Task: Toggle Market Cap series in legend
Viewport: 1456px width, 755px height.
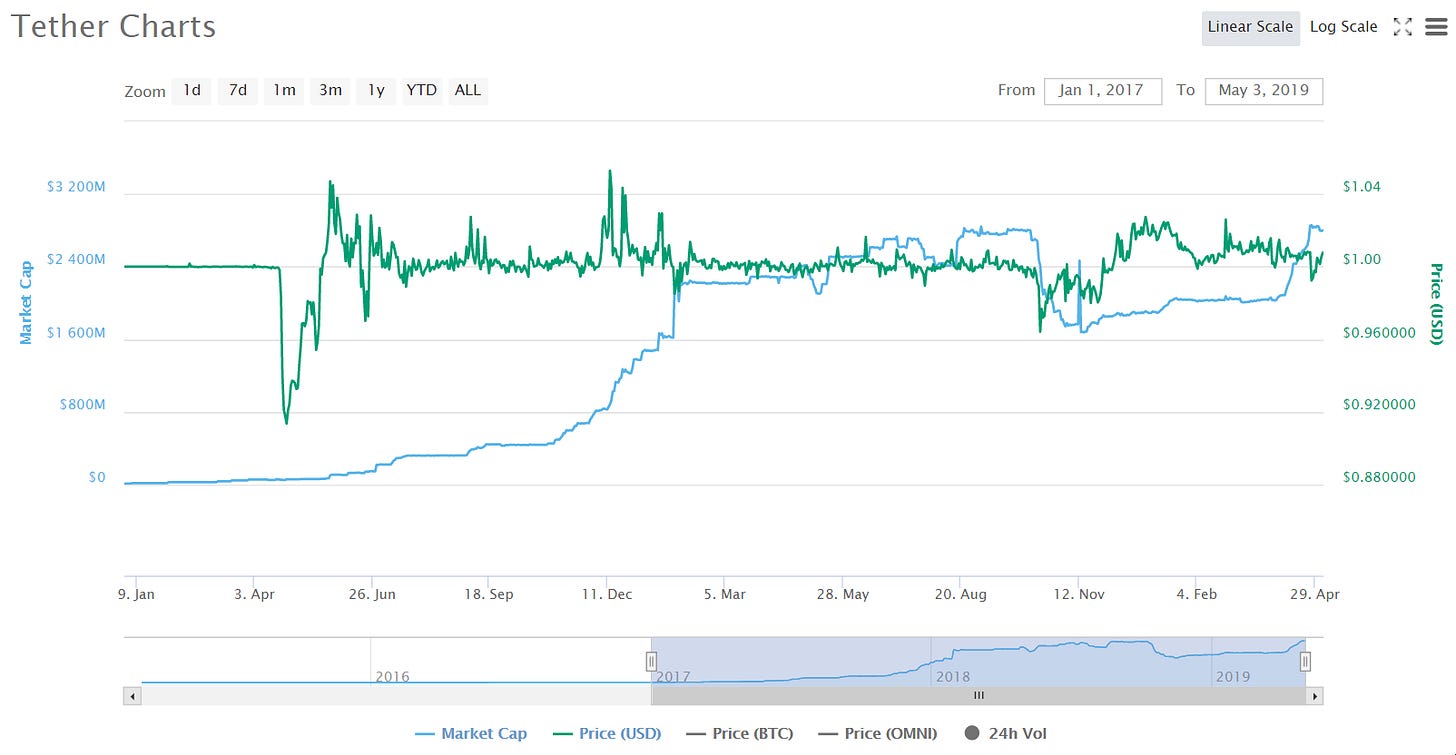Action: (x=471, y=734)
